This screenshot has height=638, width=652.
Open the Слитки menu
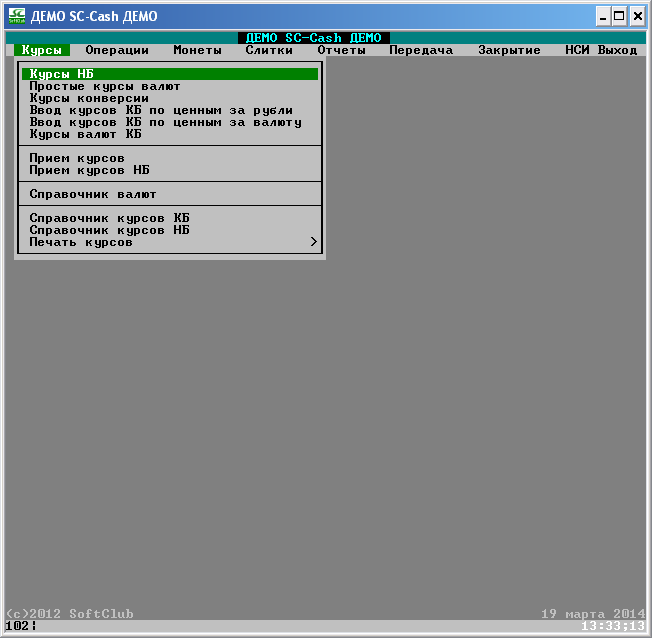(269, 50)
